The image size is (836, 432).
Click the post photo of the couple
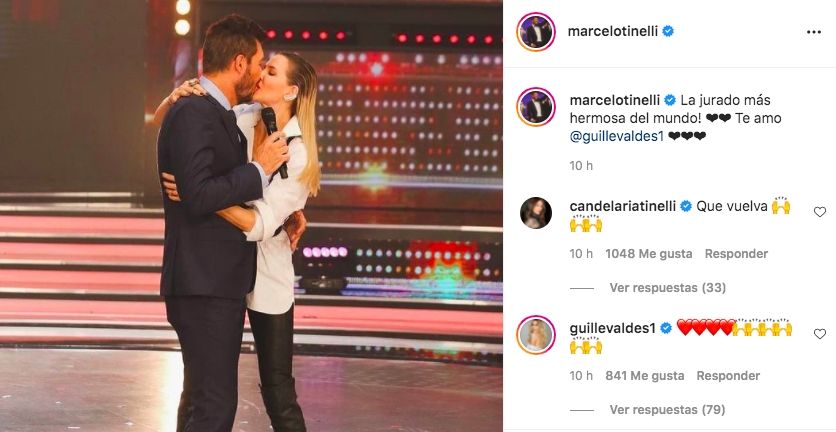[x=251, y=216]
